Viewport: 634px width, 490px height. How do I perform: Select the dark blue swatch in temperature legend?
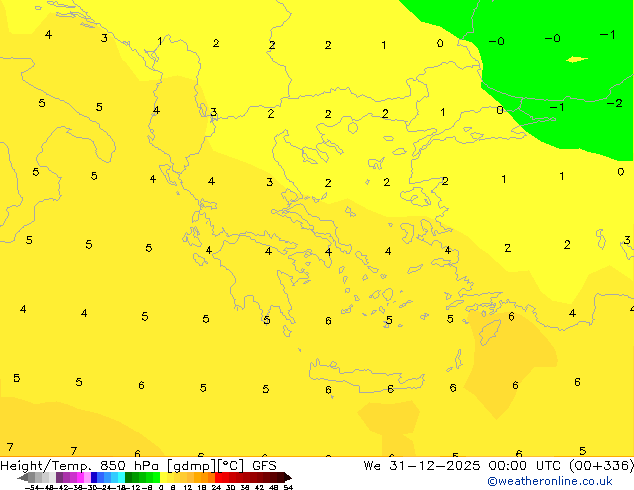coord(94,477)
